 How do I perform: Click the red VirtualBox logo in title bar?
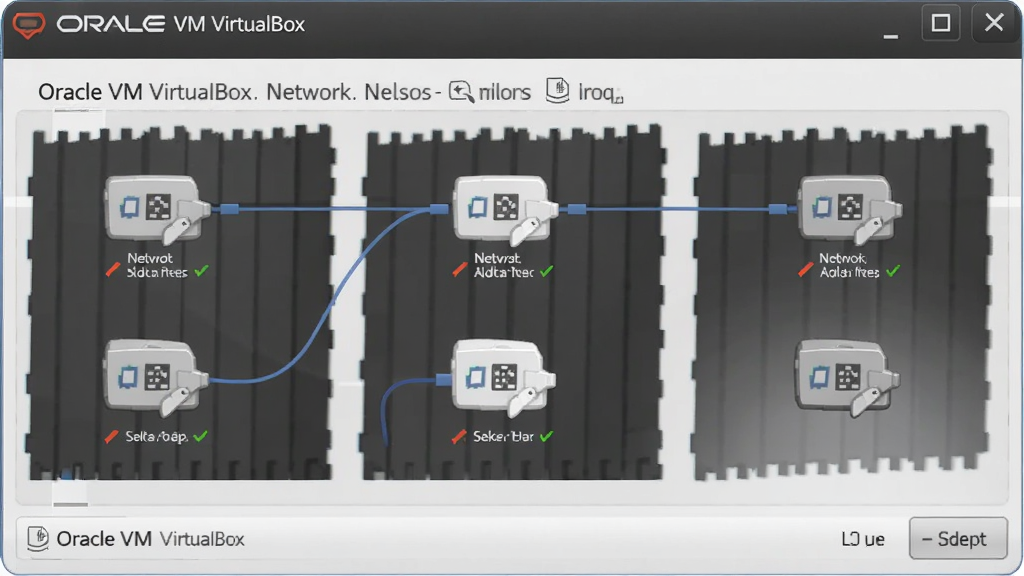tap(29, 25)
